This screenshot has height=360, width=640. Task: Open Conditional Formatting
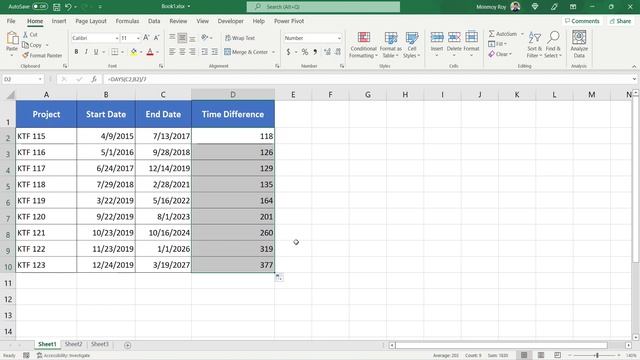(363, 44)
